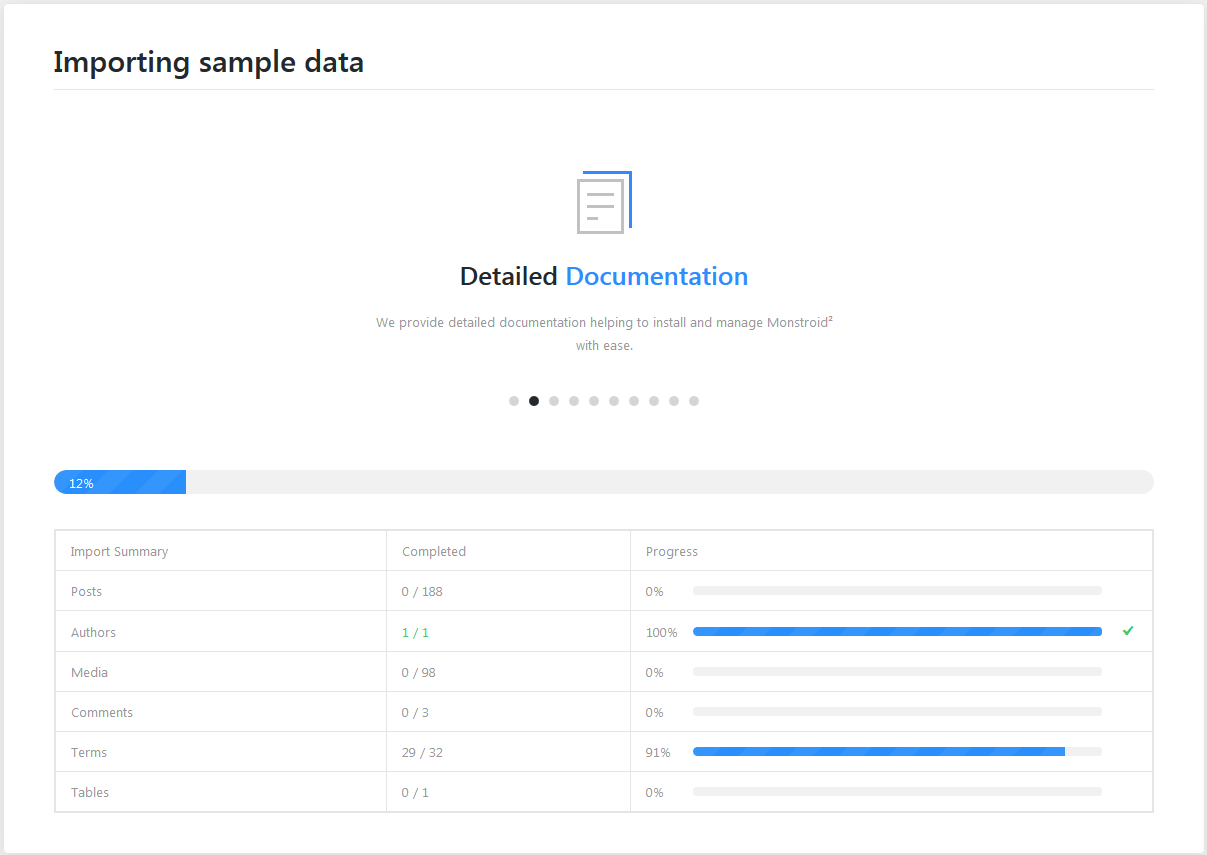Screen dimensions: 1207x855
Task: Click the "0%" value in Posts row
Action: tap(655, 592)
